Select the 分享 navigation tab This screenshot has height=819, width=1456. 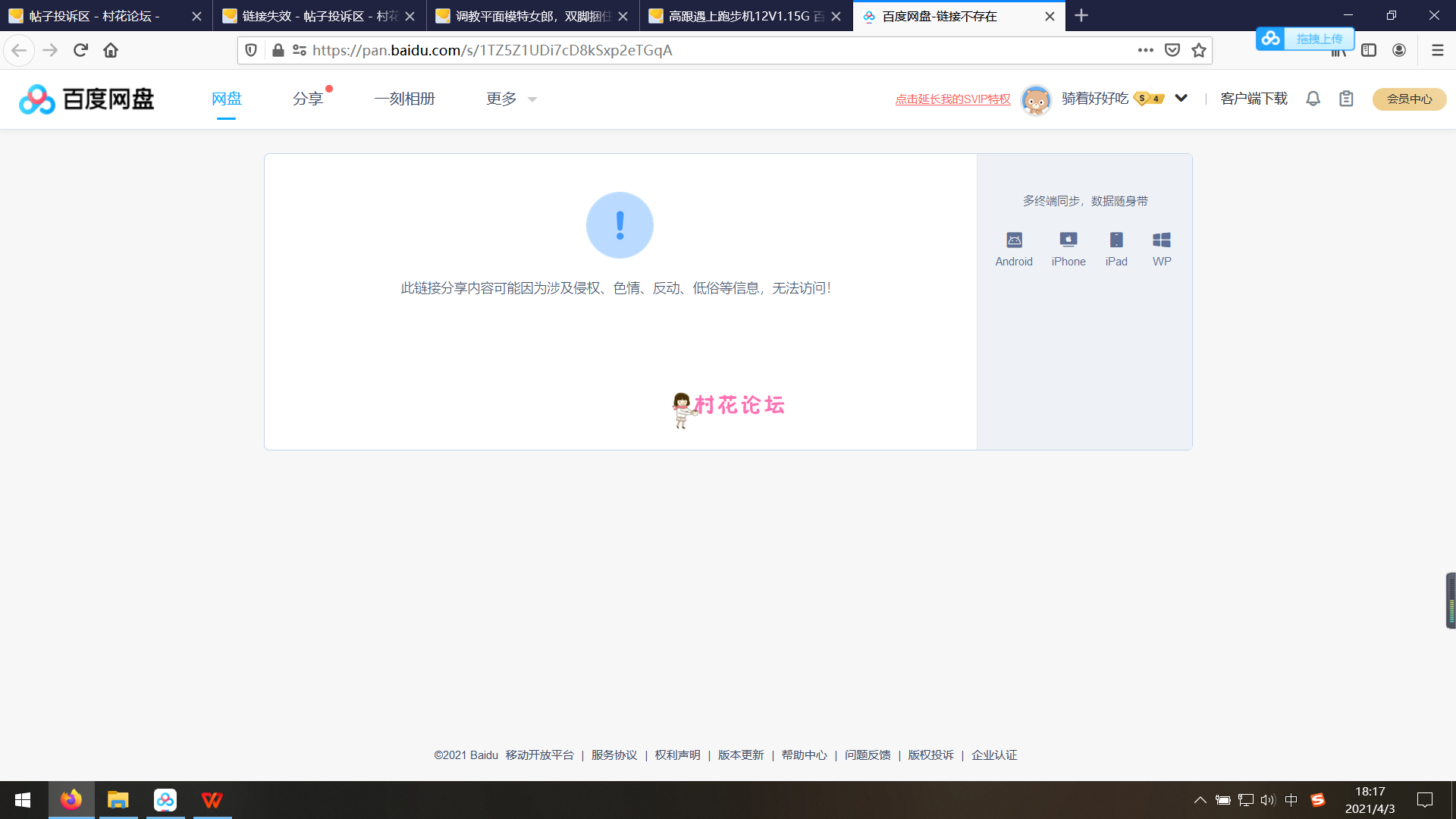click(x=308, y=99)
